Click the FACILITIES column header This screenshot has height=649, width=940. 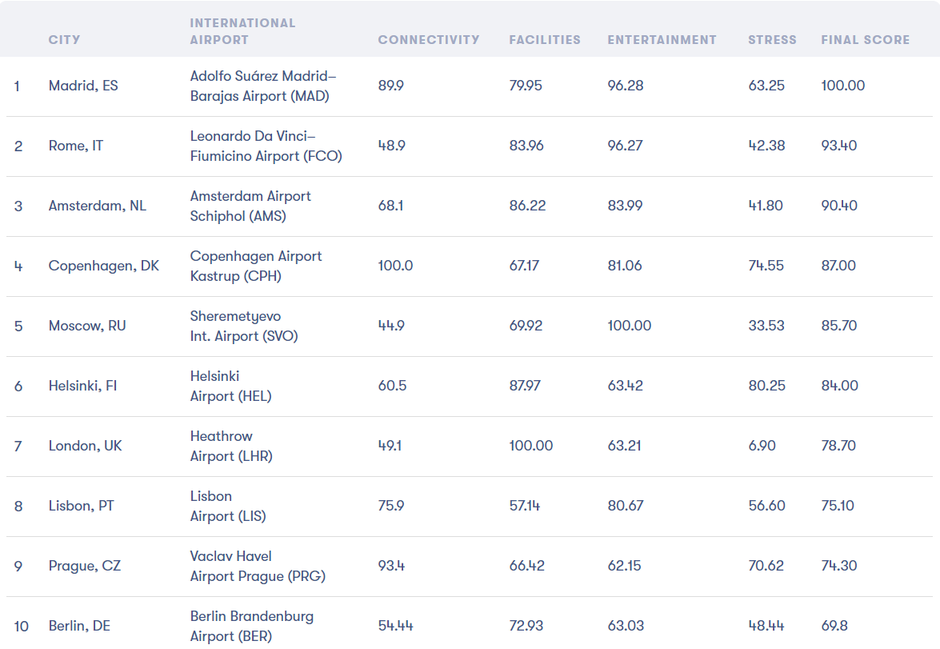(x=544, y=40)
